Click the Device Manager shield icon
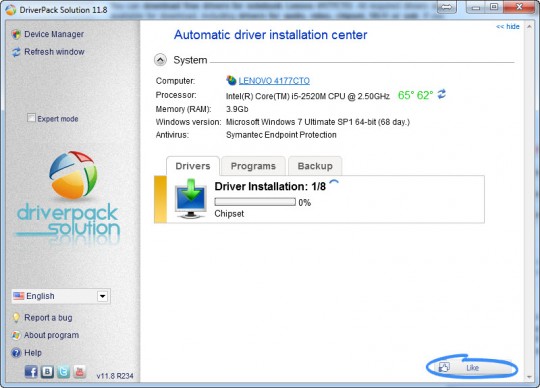Image resolution: width=540 pixels, height=388 pixels. point(16,34)
